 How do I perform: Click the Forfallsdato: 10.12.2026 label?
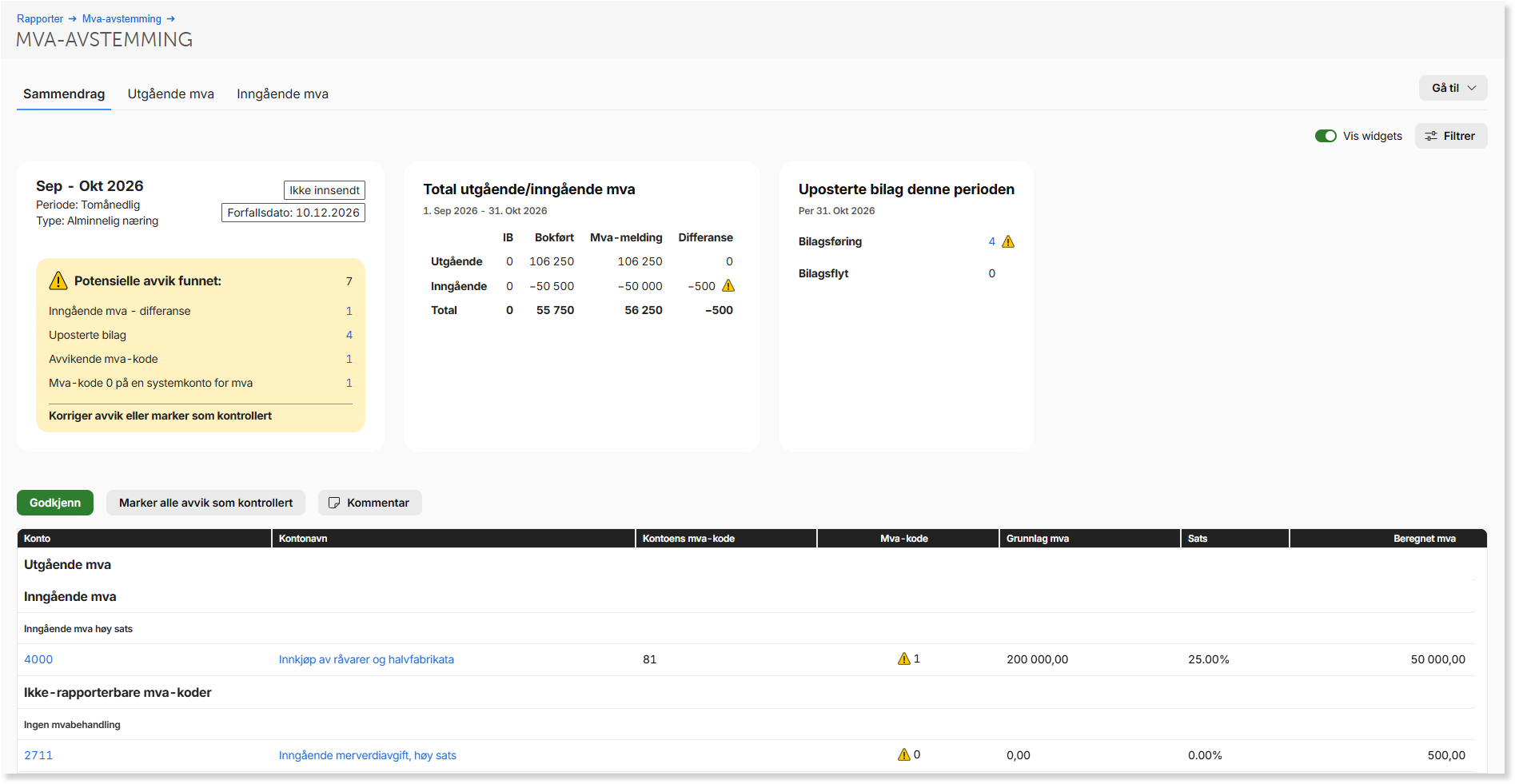(x=293, y=213)
